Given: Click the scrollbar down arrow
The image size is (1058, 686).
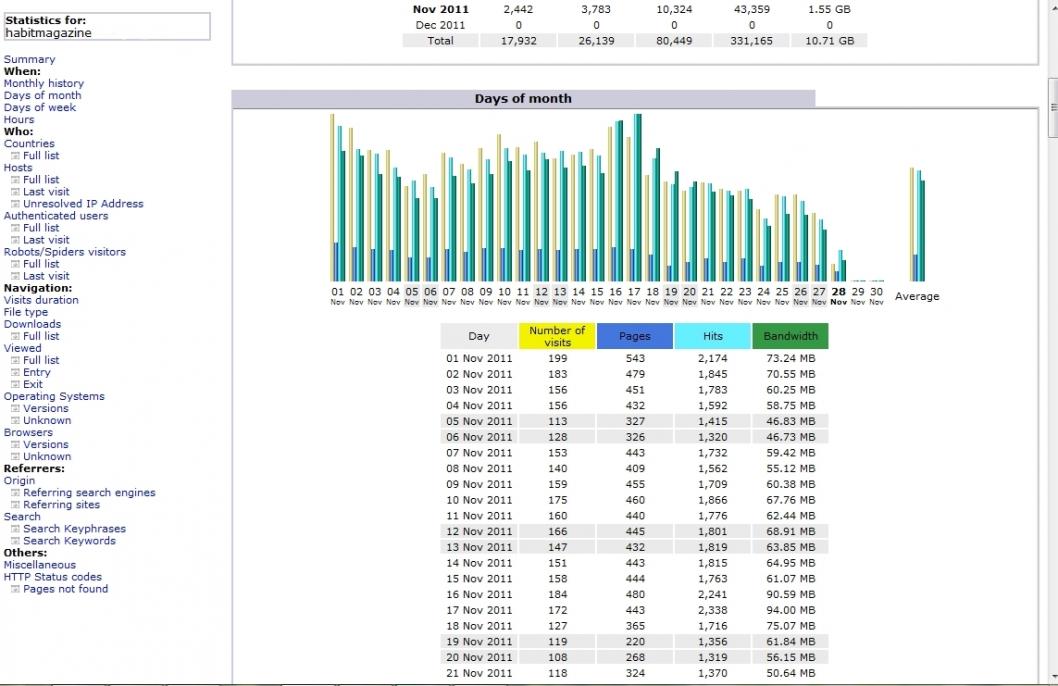Looking at the screenshot, I should point(1053,677).
